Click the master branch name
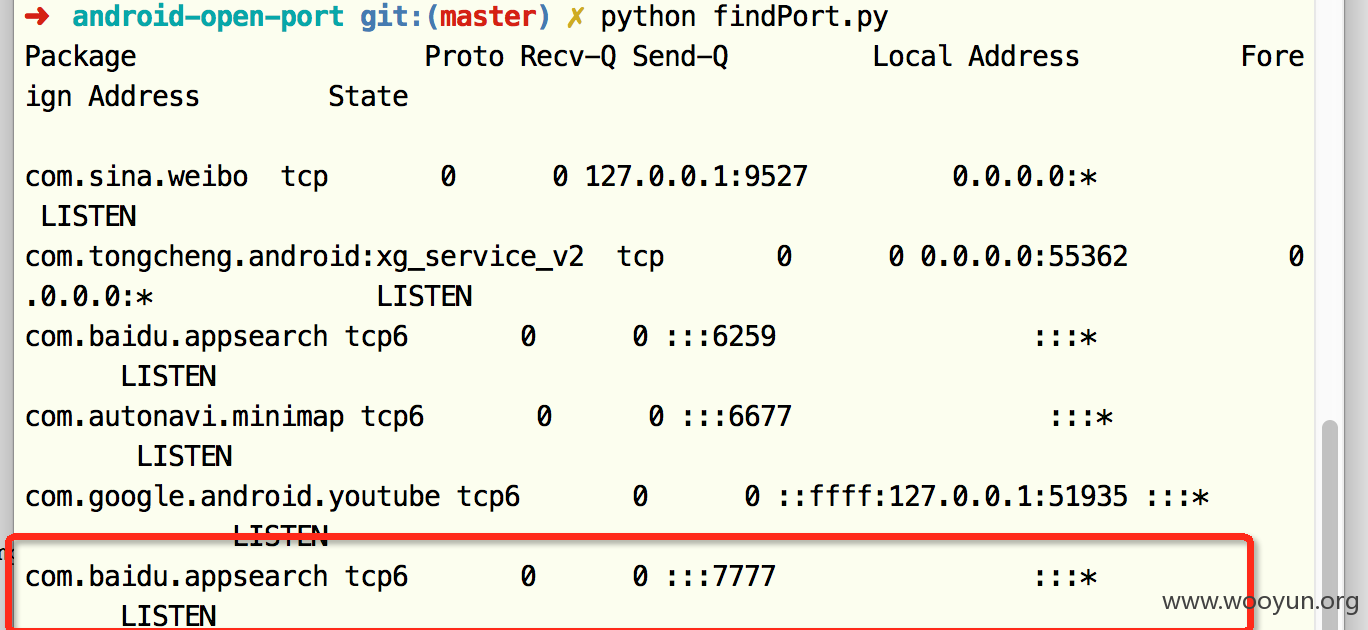 pyautogui.click(x=488, y=17)
